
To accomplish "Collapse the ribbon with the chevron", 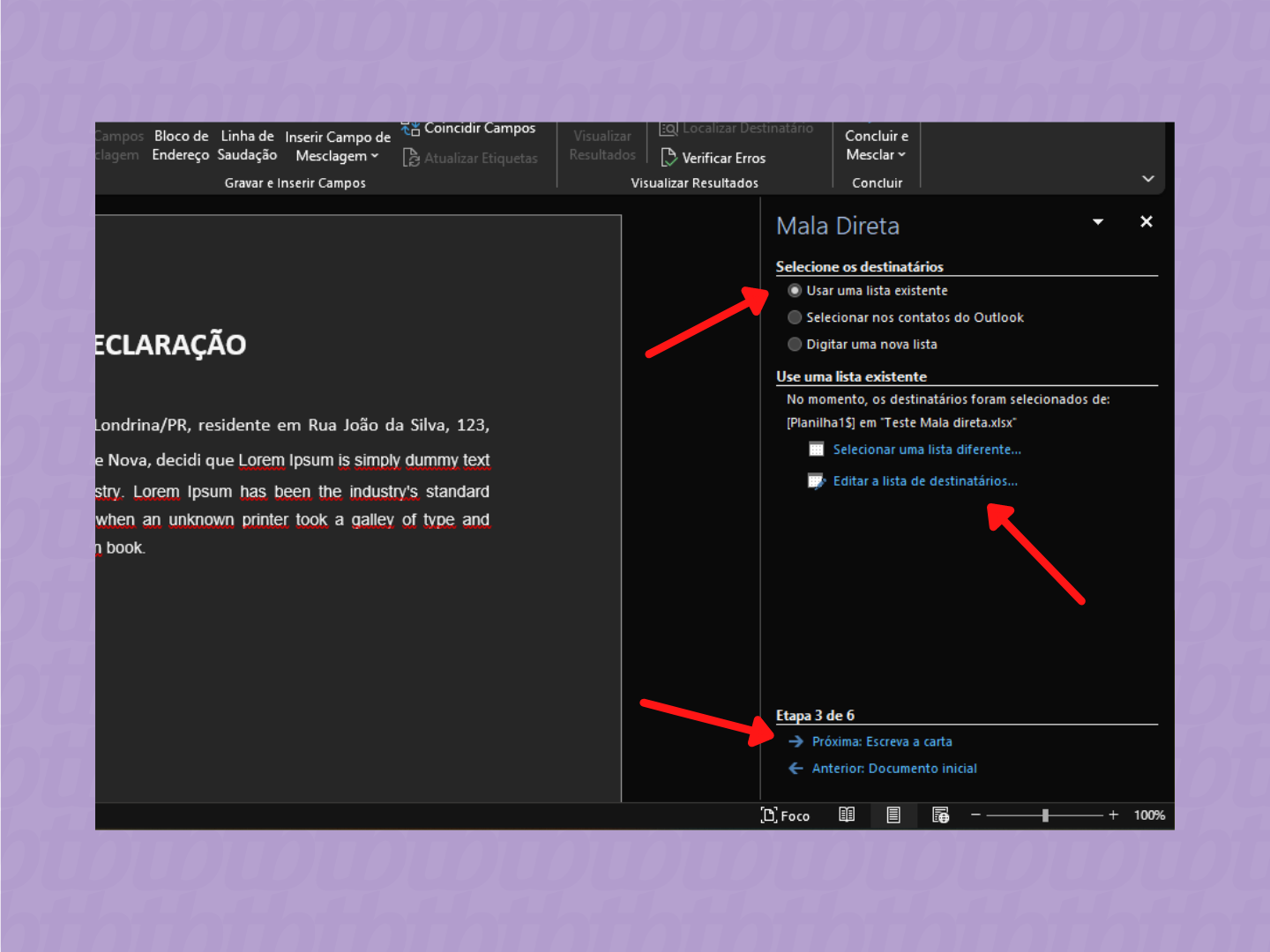I will pos(1148,178).
